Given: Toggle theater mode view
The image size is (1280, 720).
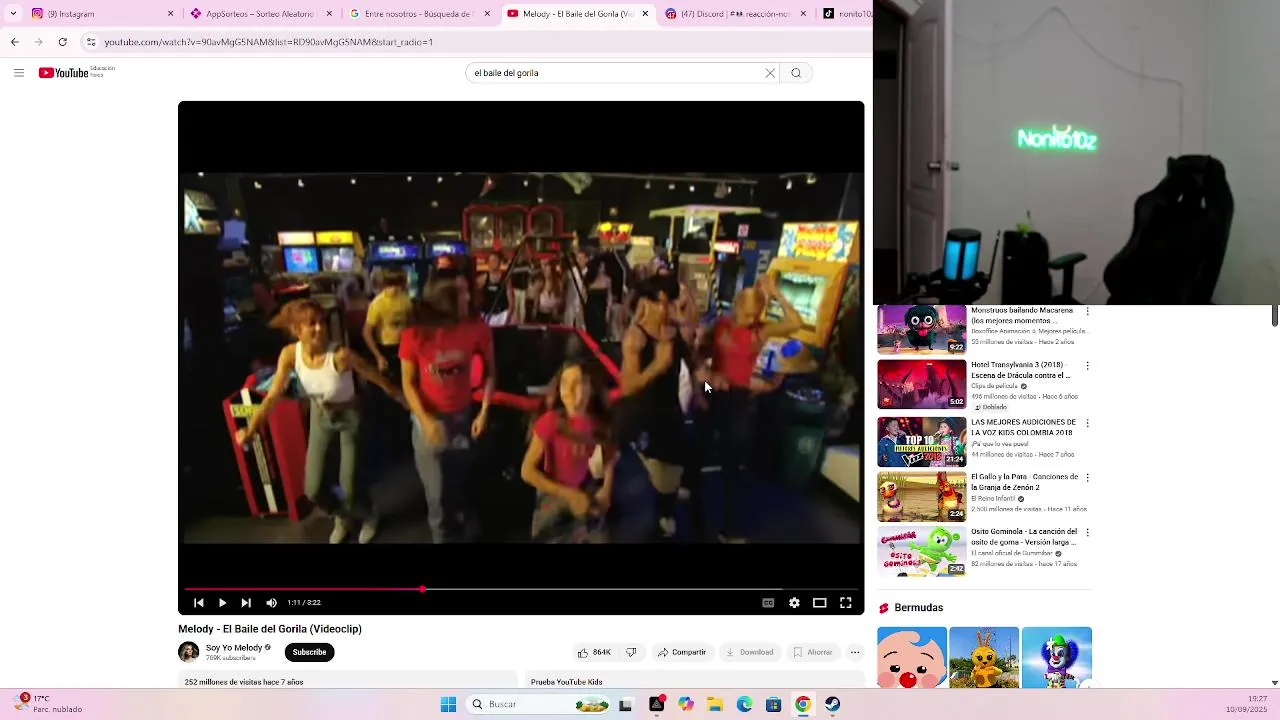Looking at the screenshot, I should (819, 603).
